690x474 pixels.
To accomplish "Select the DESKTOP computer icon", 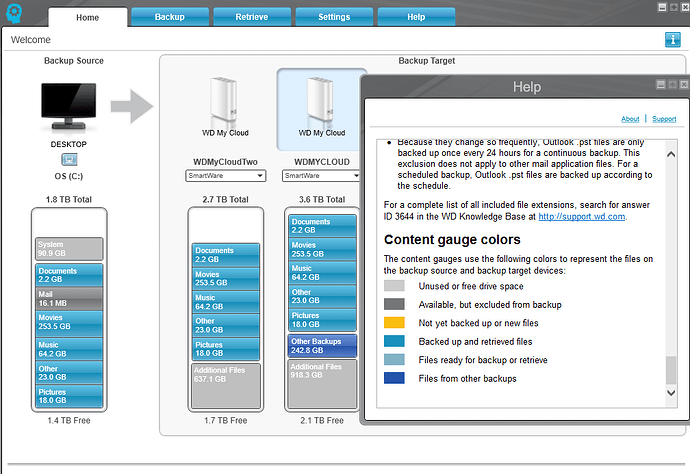I will (x=69, y=106).
